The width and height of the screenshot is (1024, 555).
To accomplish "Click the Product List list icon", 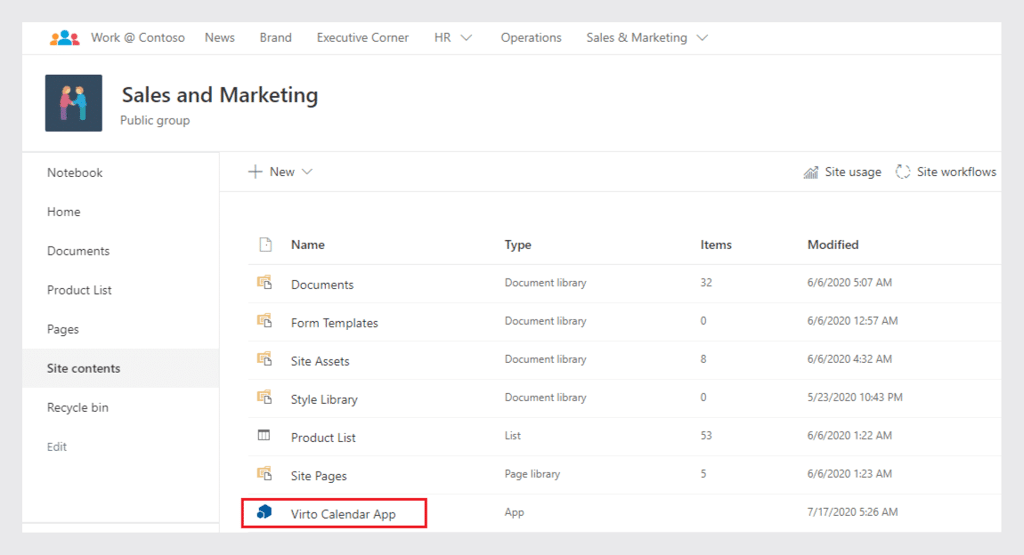I will click(x=264, y=435).
